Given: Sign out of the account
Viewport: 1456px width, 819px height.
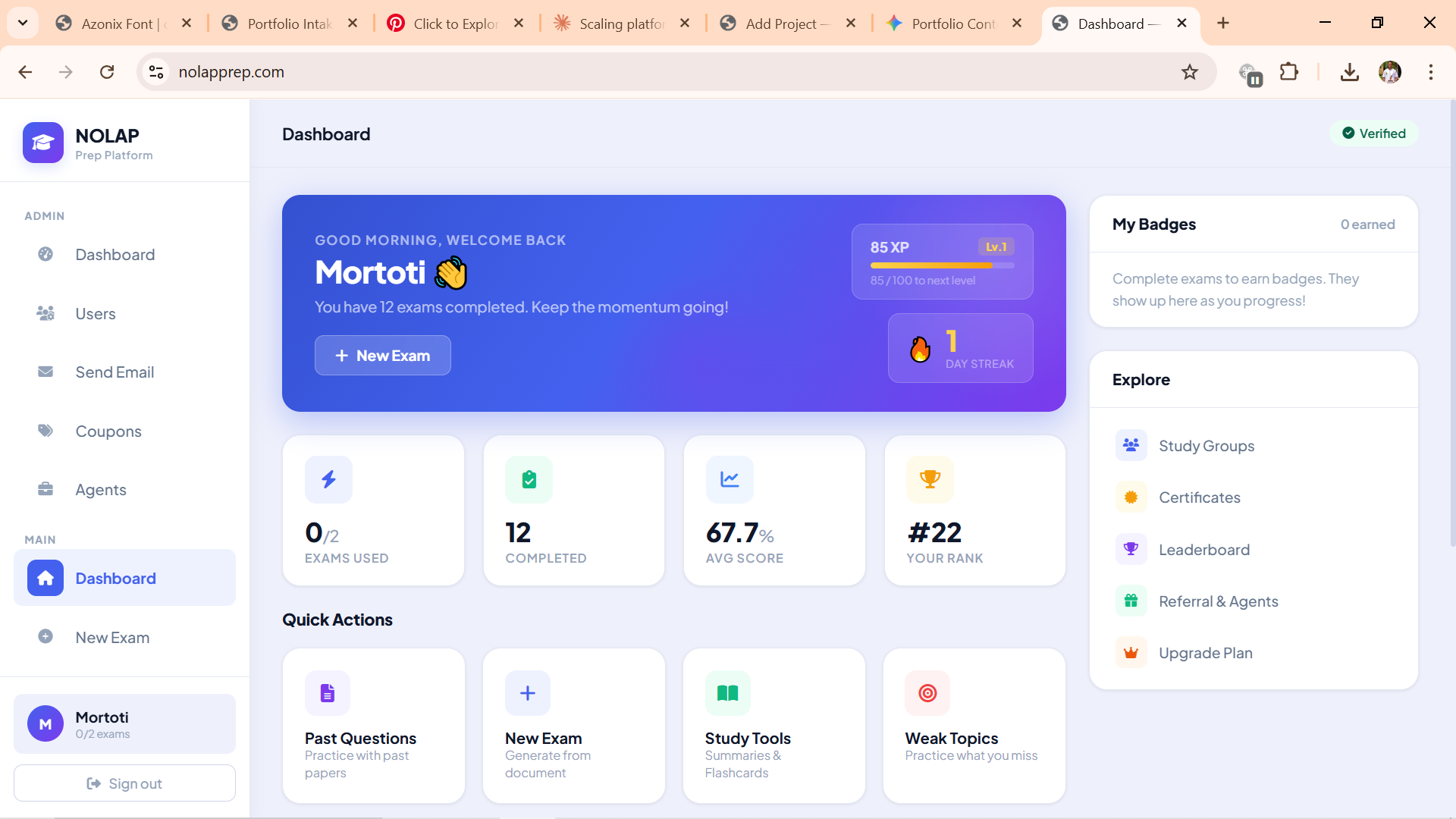Looking at the screenshot, I should point(124,783).
